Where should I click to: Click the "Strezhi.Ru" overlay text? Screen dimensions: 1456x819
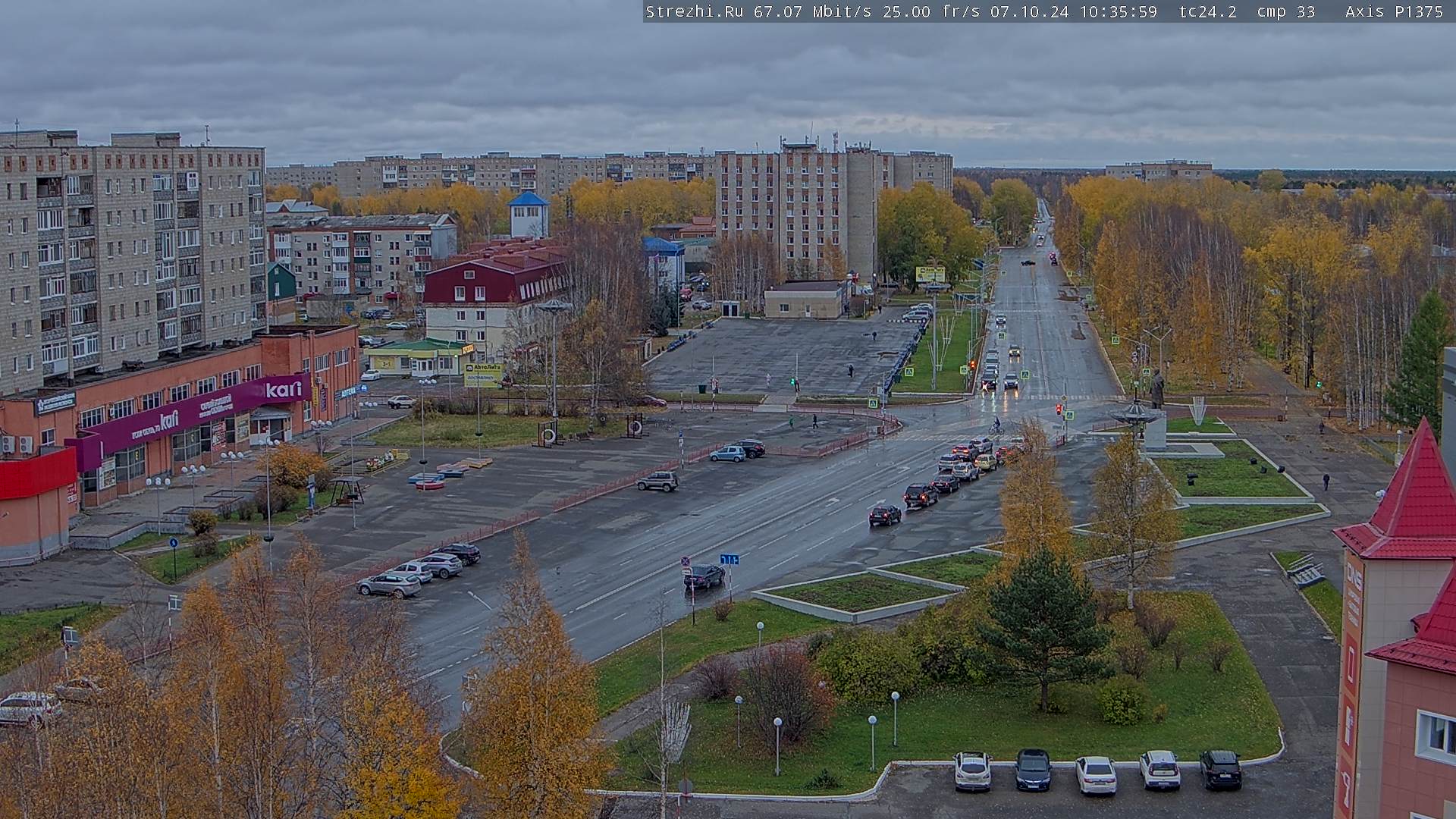(695, 11)
